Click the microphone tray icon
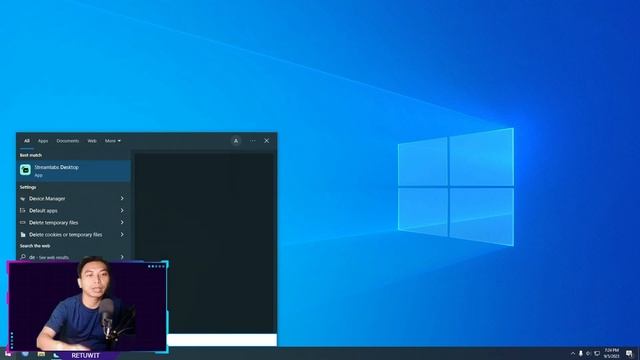The image size is (640, 360). point(581,353)
